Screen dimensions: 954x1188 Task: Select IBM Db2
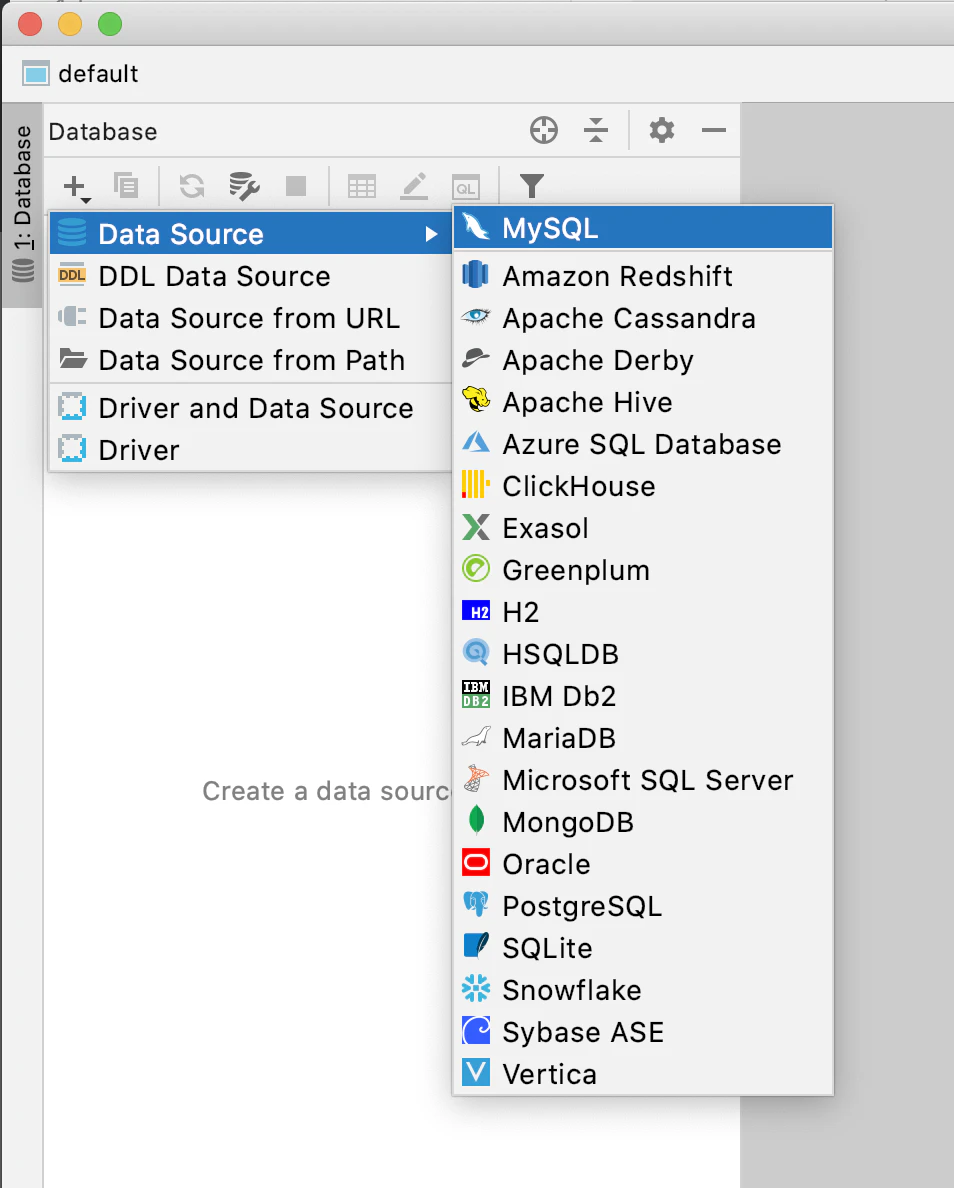click(x=643, y=696)
